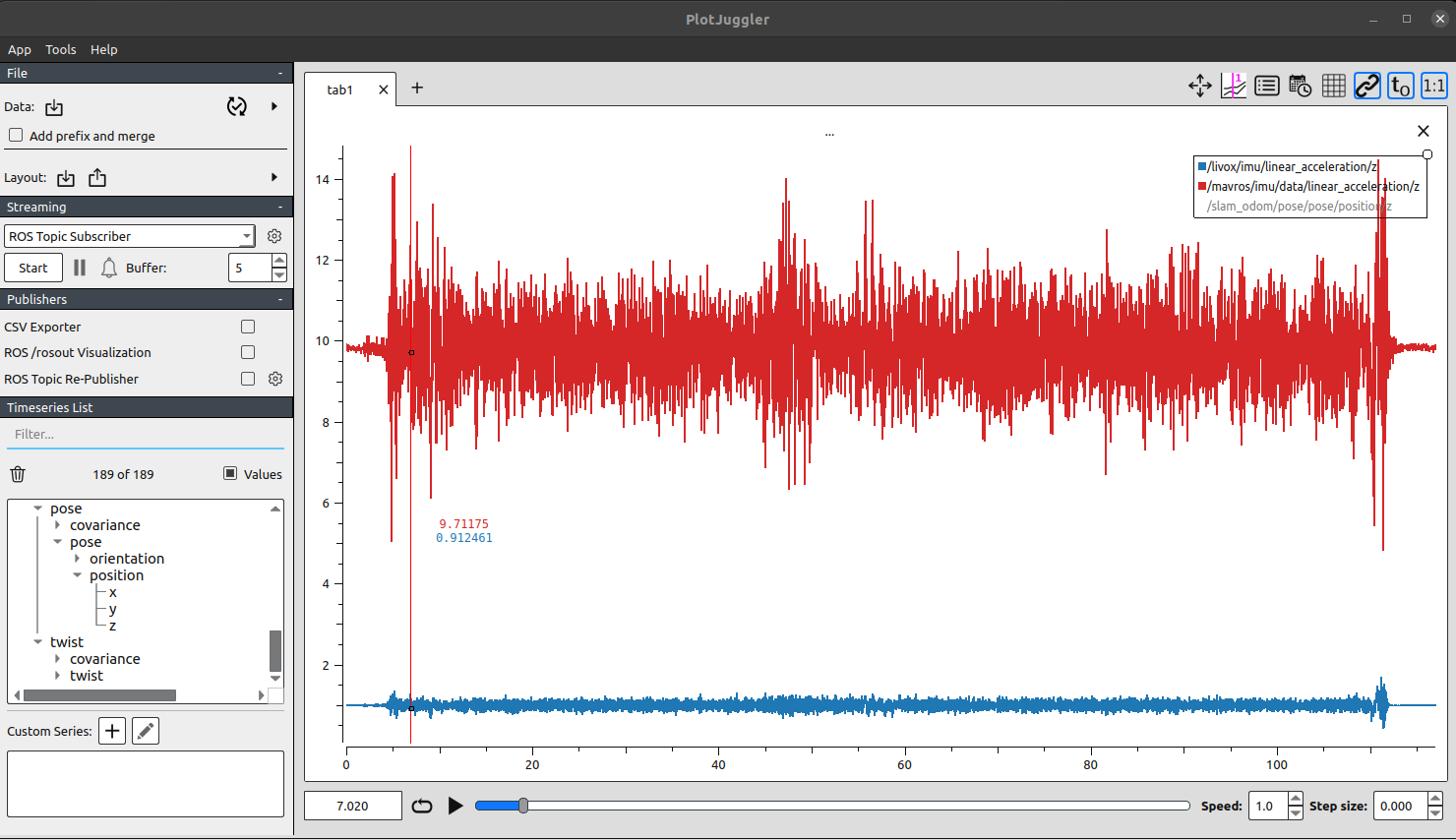The image size is (1456, 840).
Task: Toggle ROS /rosout Visualization checkbox
Action: 248,352
